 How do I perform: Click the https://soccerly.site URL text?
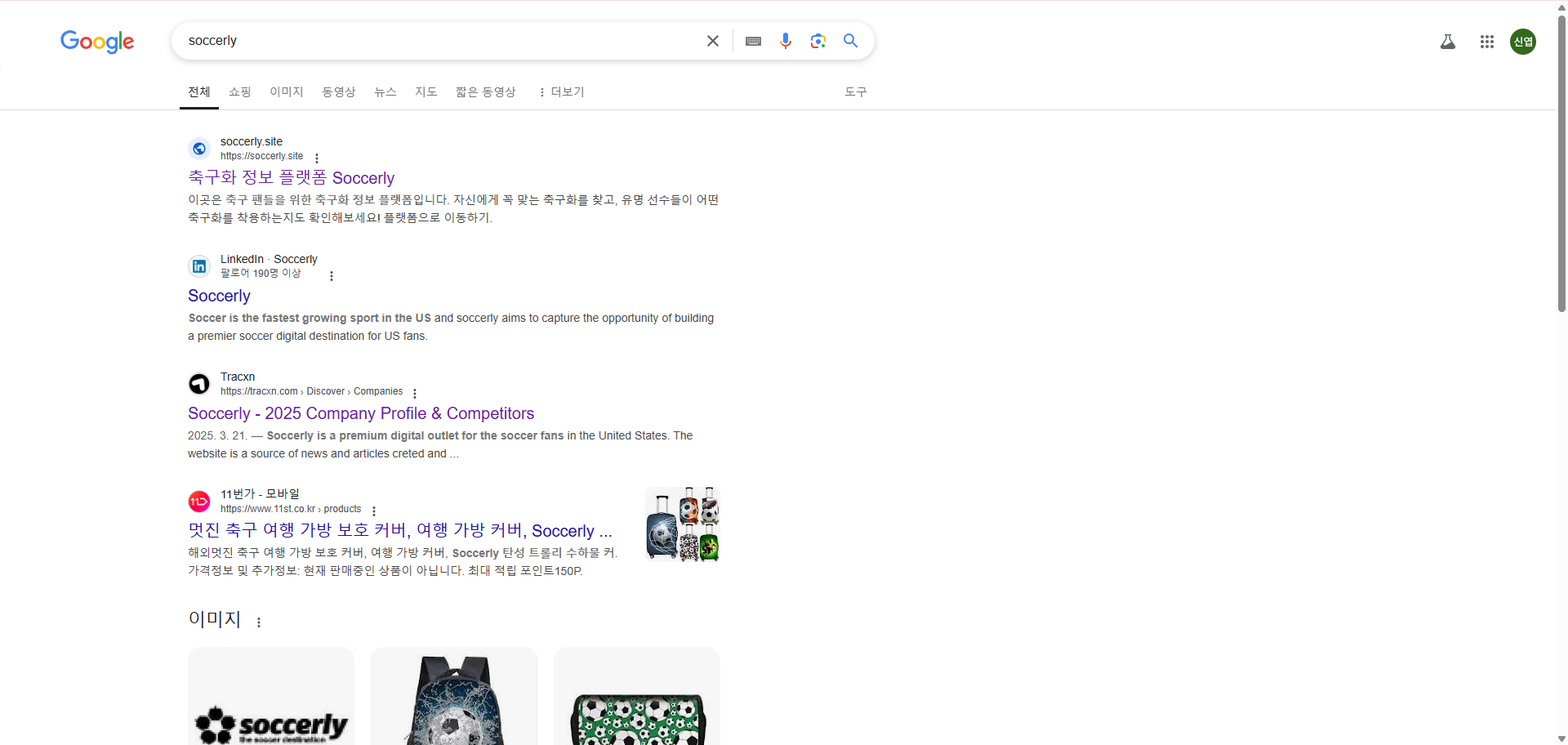pos(261,156)
